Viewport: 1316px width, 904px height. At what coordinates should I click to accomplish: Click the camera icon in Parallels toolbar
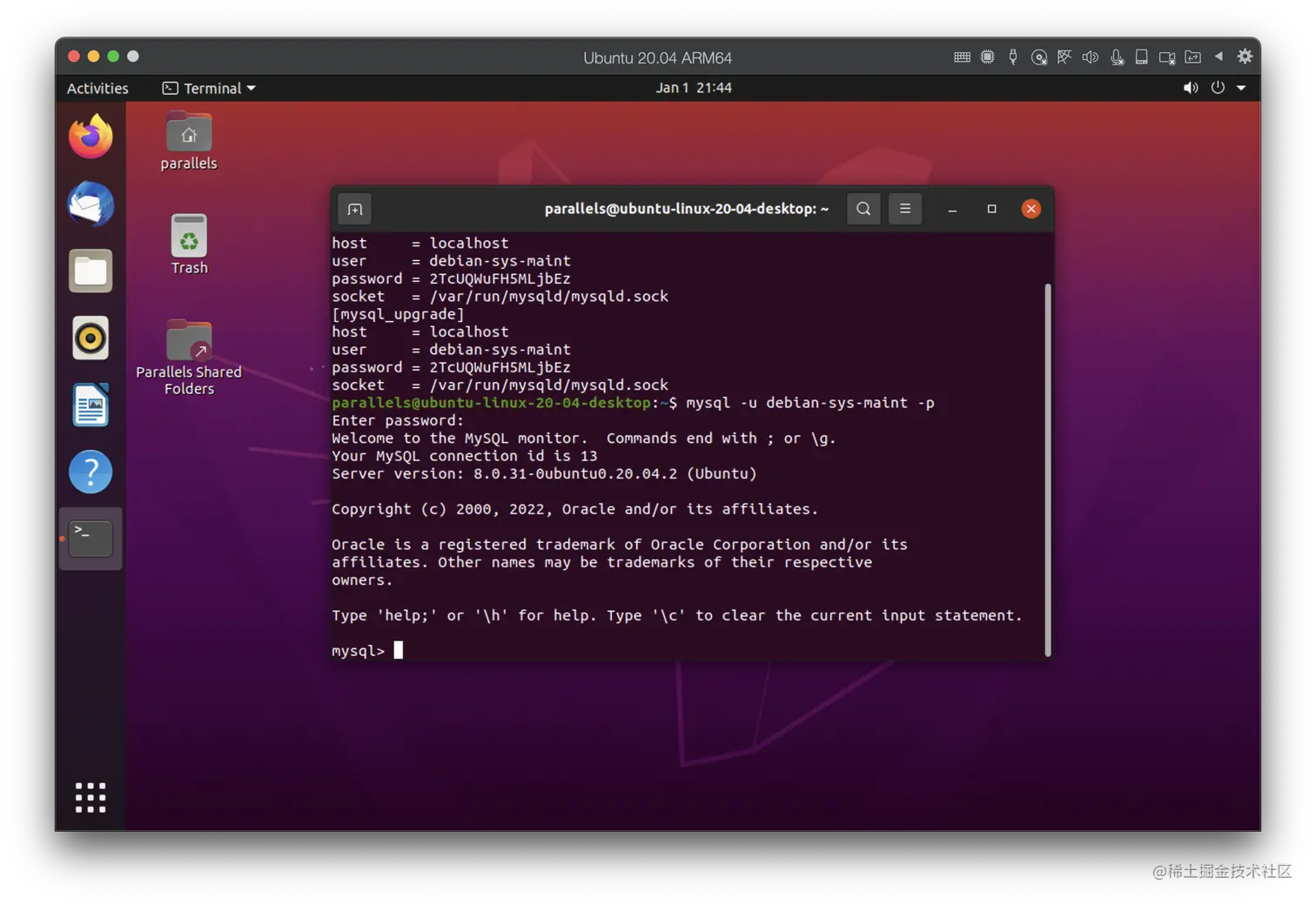1167,57
